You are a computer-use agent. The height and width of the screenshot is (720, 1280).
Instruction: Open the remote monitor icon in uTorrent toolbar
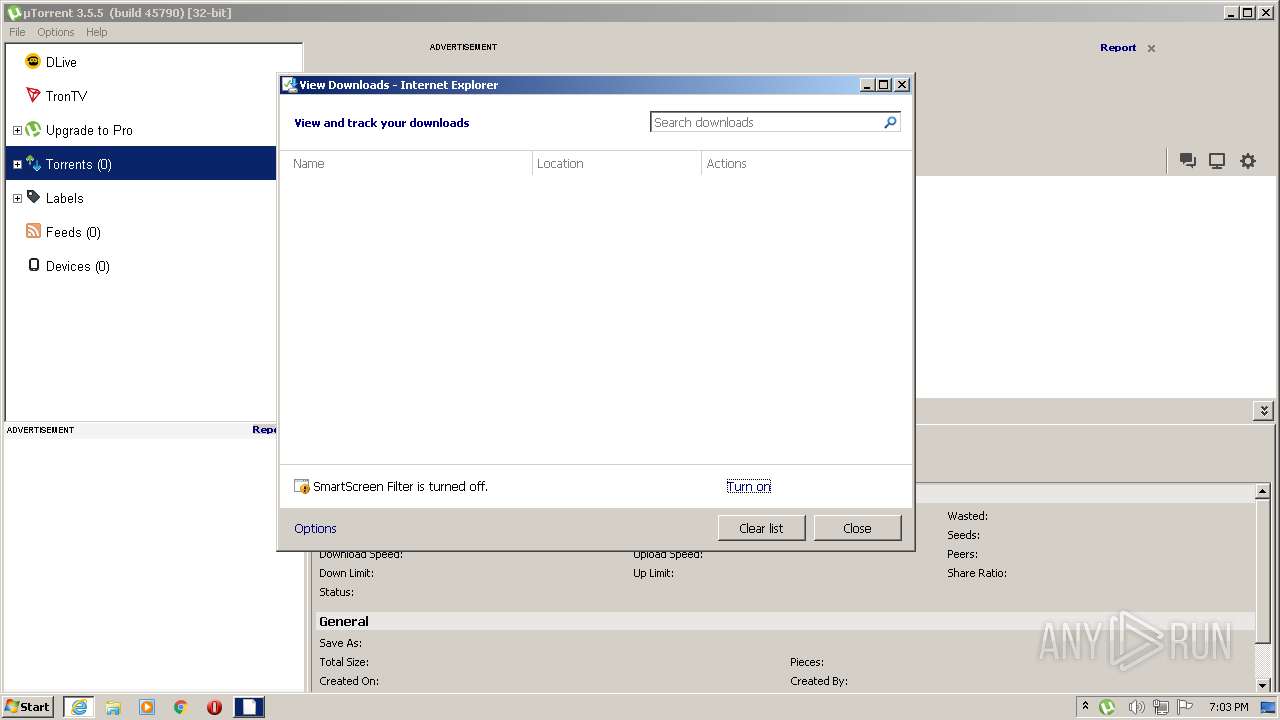click(x=1217, y=161)
